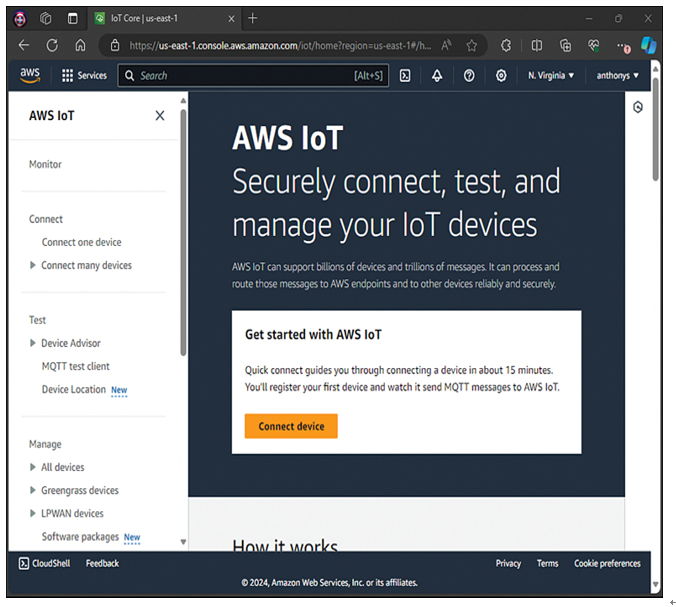
Task: Open Device Location
Action: pos(74,389)
